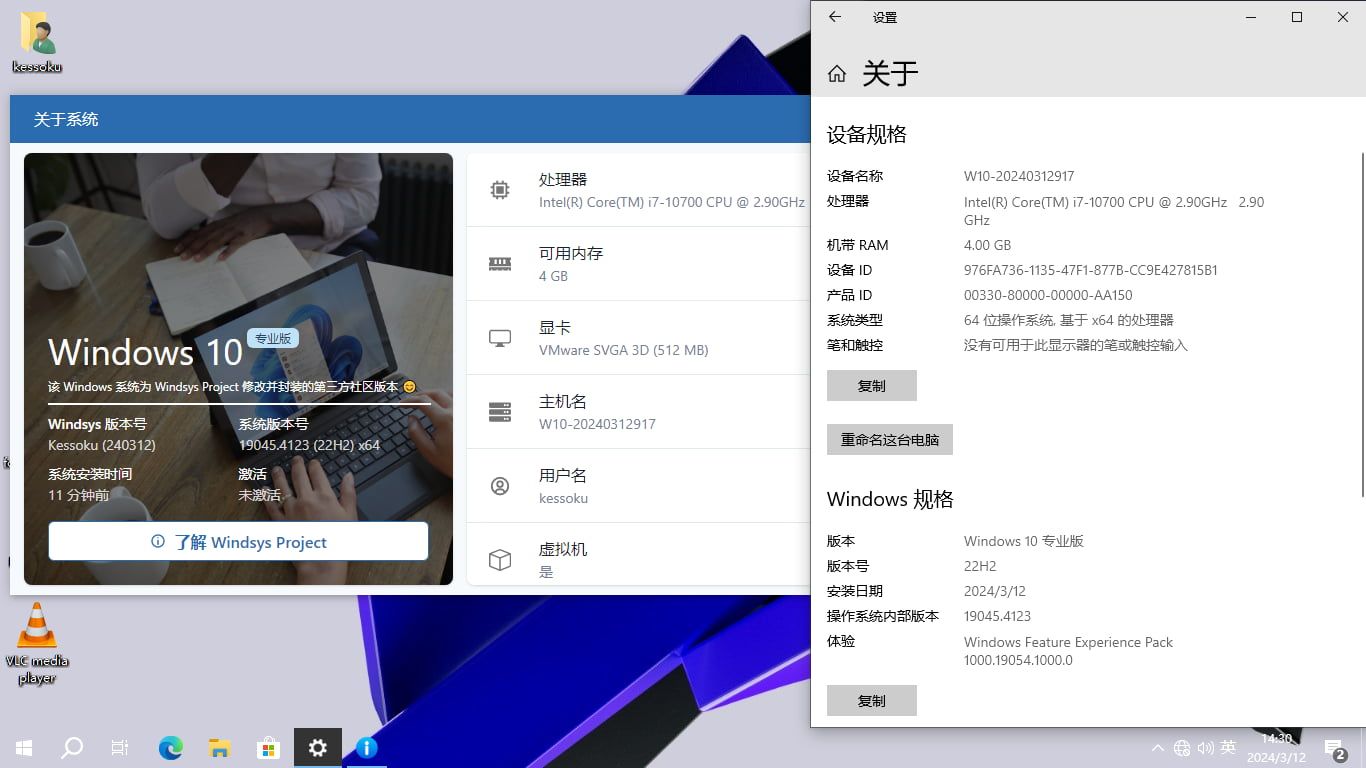Click the blue info app taskbar icon
Screen dimensions: 1366x768
coord(367,747)
